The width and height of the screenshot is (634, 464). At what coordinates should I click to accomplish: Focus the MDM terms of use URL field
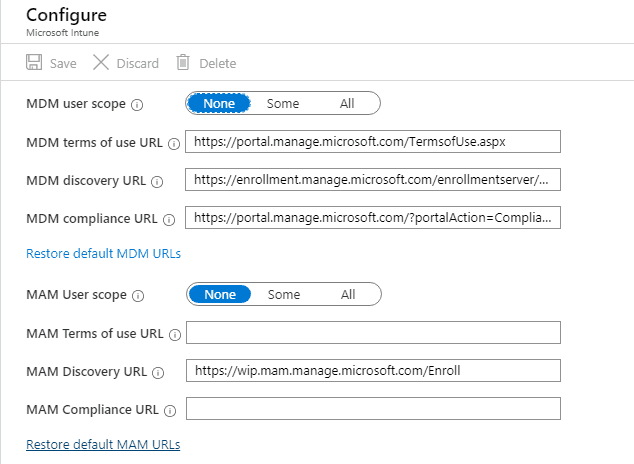click(x=373, y=141)
